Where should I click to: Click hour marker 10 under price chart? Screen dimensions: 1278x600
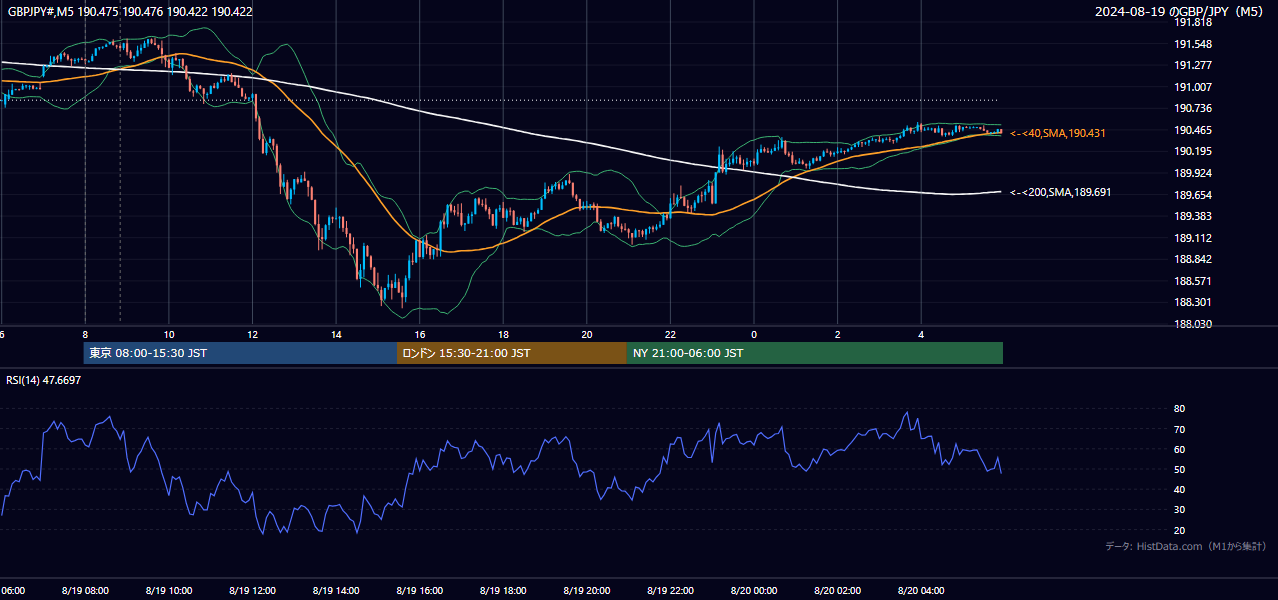click(169, 335)
